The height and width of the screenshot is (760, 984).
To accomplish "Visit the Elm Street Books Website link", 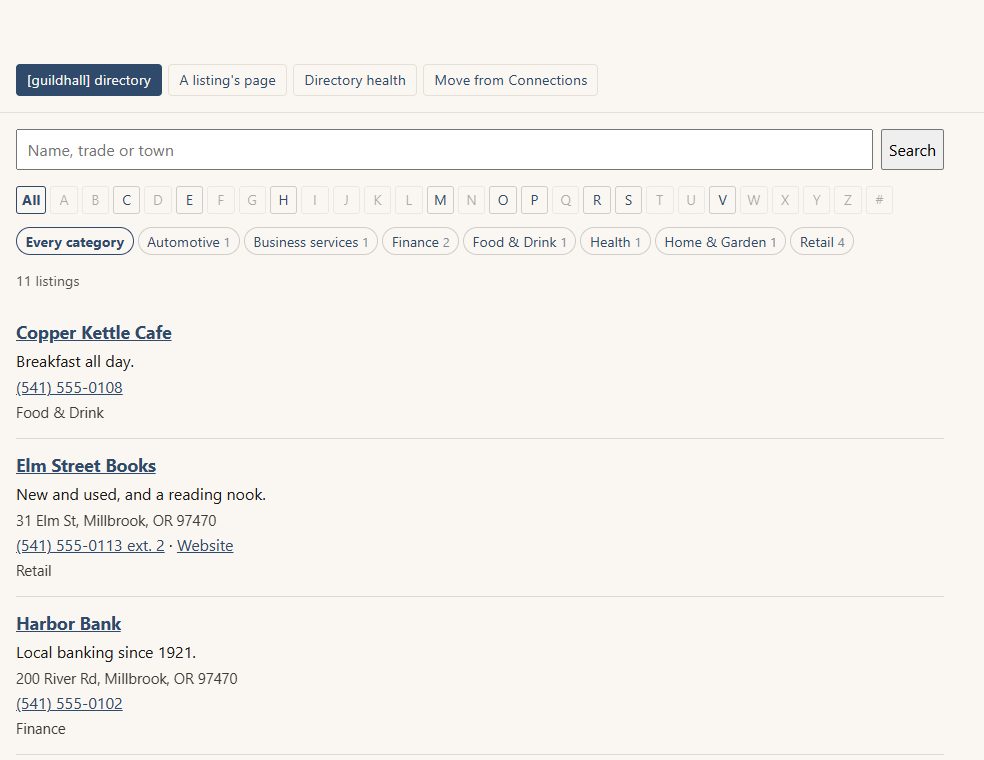I will pyautogui.click(x=205, y=546).
